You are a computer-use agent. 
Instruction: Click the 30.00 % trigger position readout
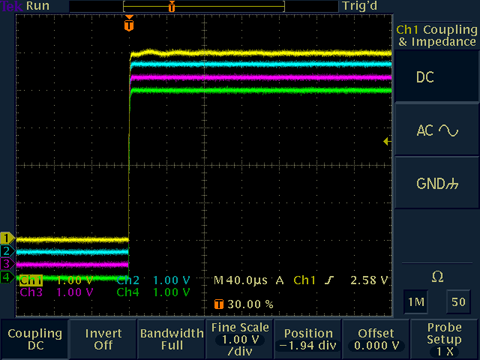click(250, 304)
